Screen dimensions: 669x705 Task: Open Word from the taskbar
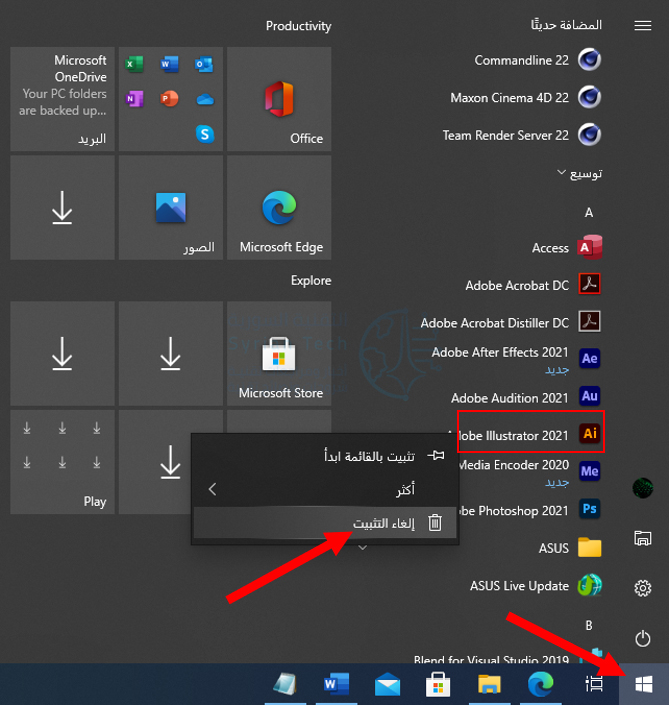(336, 684)
